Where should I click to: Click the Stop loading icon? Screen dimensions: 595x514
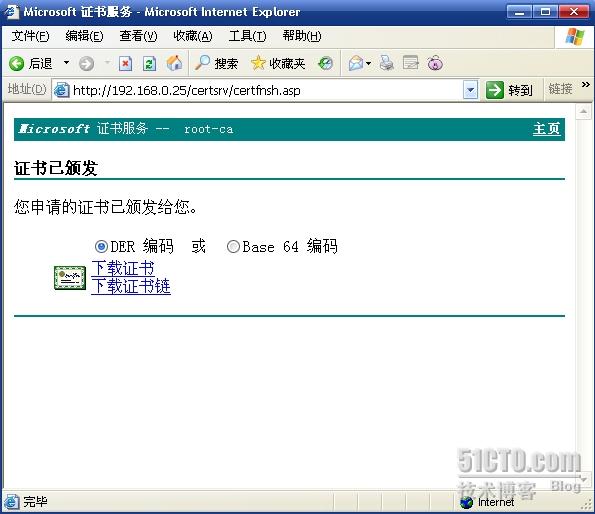tap(126, 63)
